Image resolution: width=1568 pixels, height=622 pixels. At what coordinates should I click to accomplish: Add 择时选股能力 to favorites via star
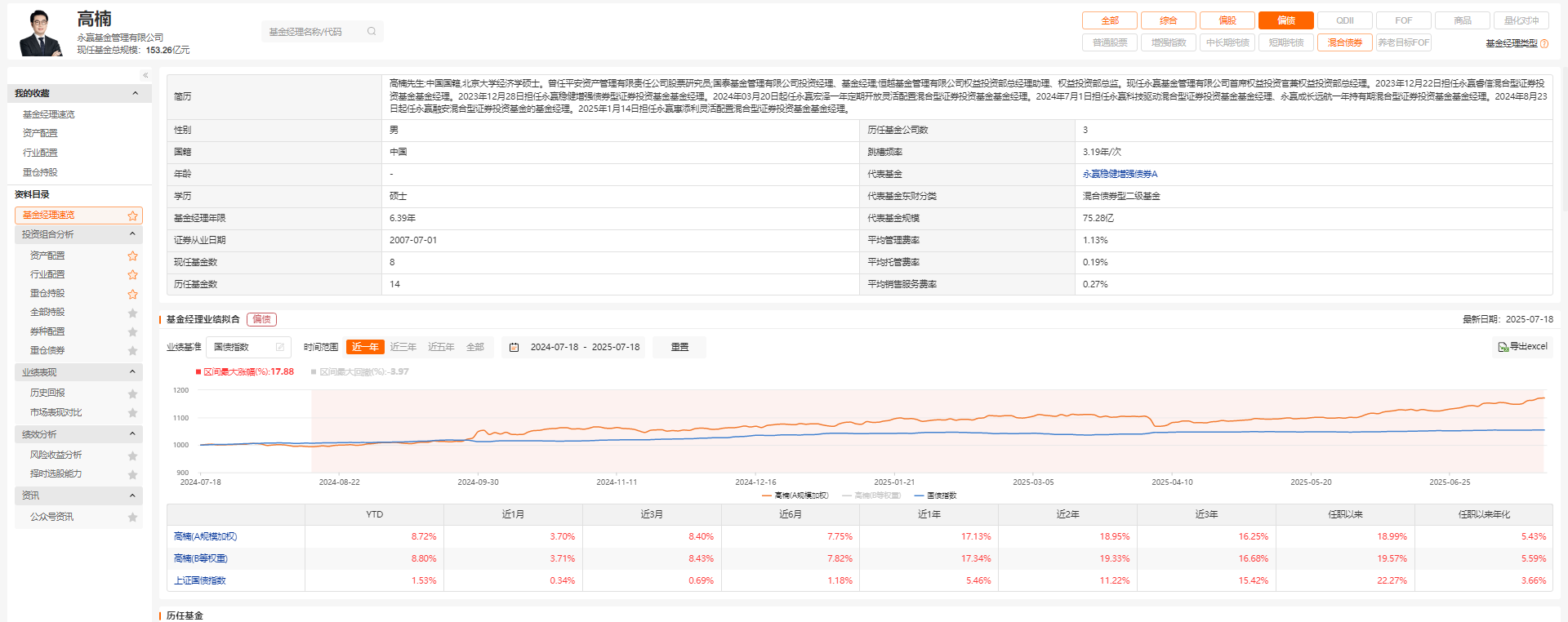(132, 474)
